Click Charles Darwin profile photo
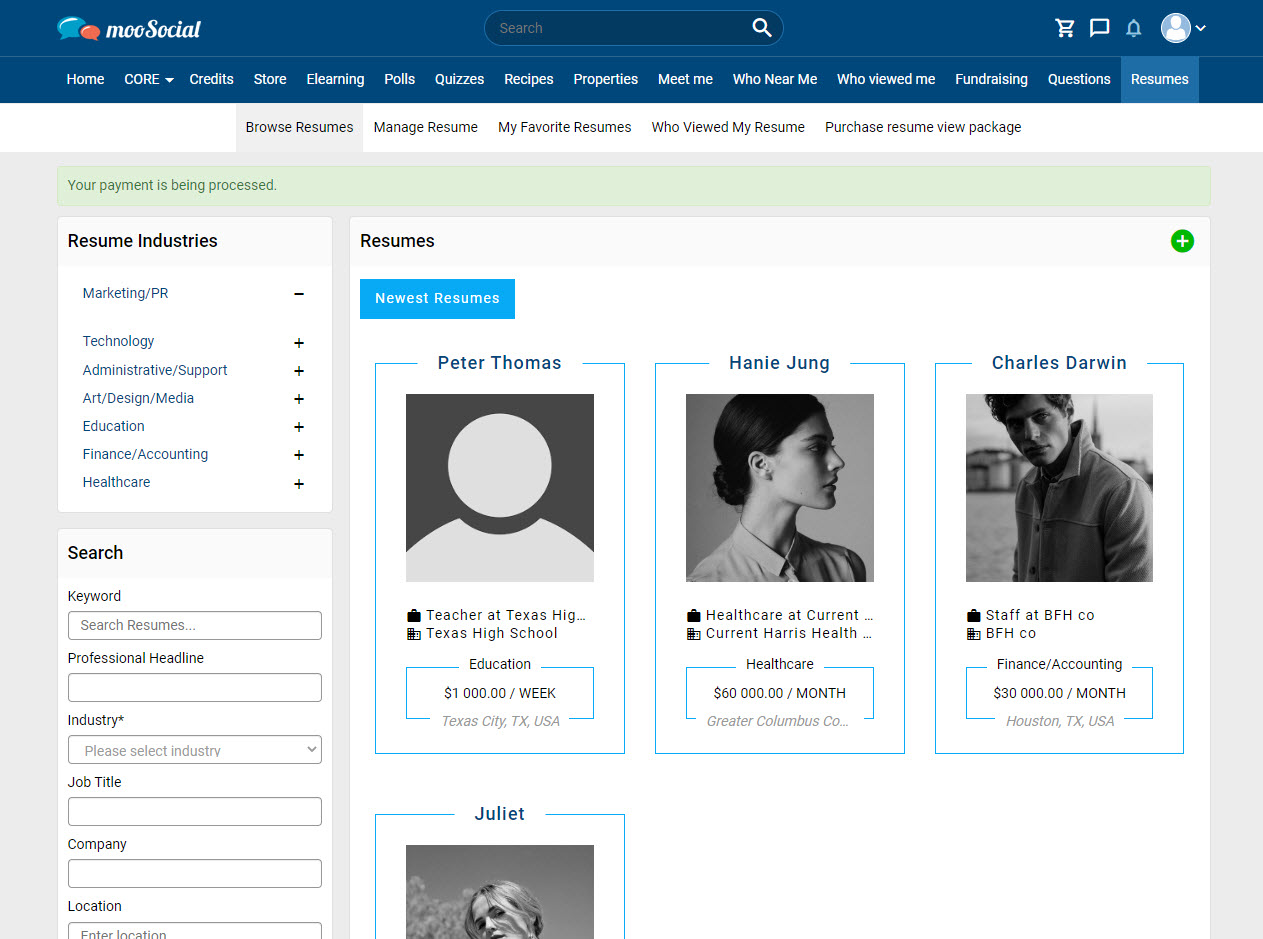 point(1059,488)
